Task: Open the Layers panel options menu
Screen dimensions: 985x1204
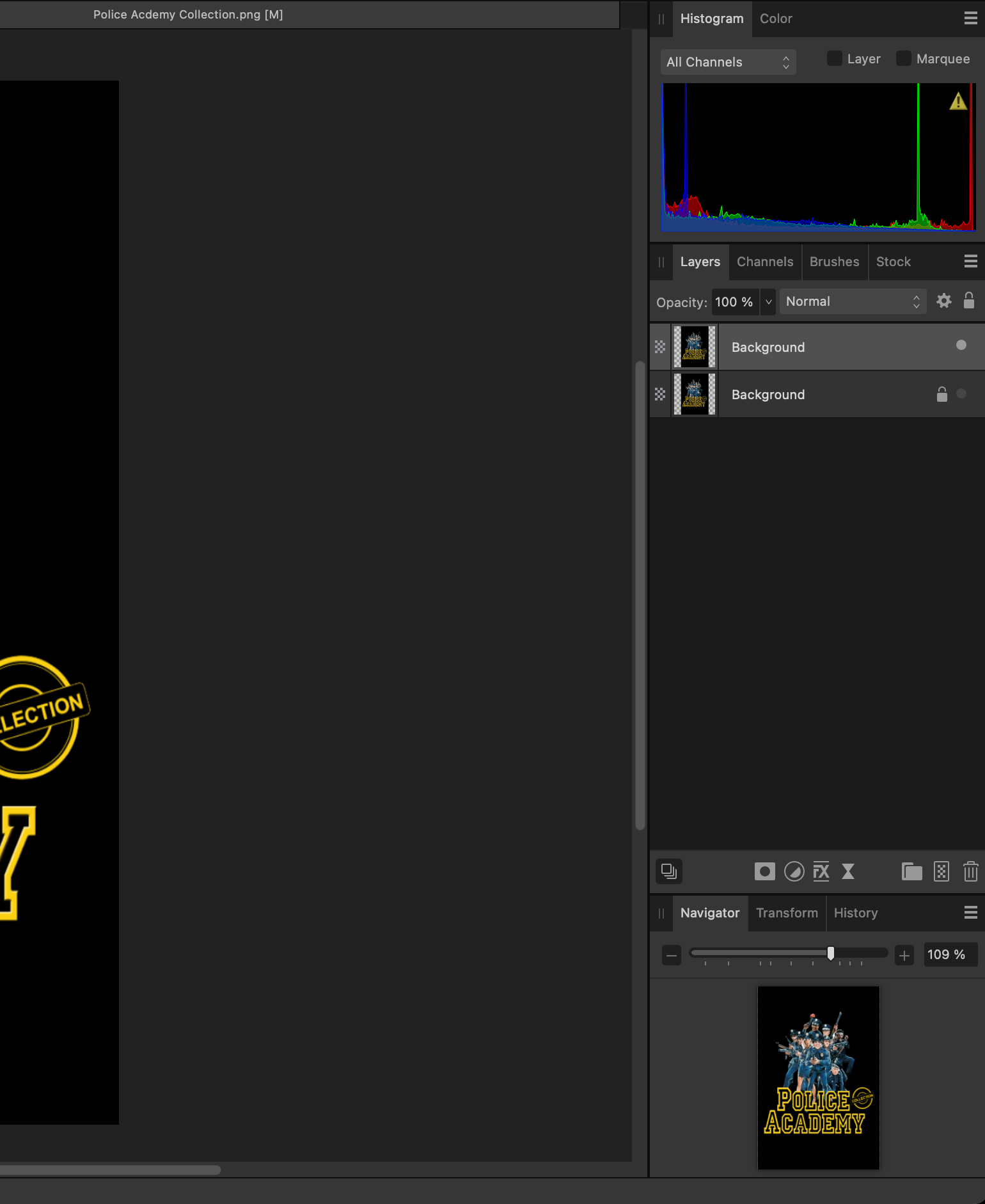Action: click(x=970, y=261)
